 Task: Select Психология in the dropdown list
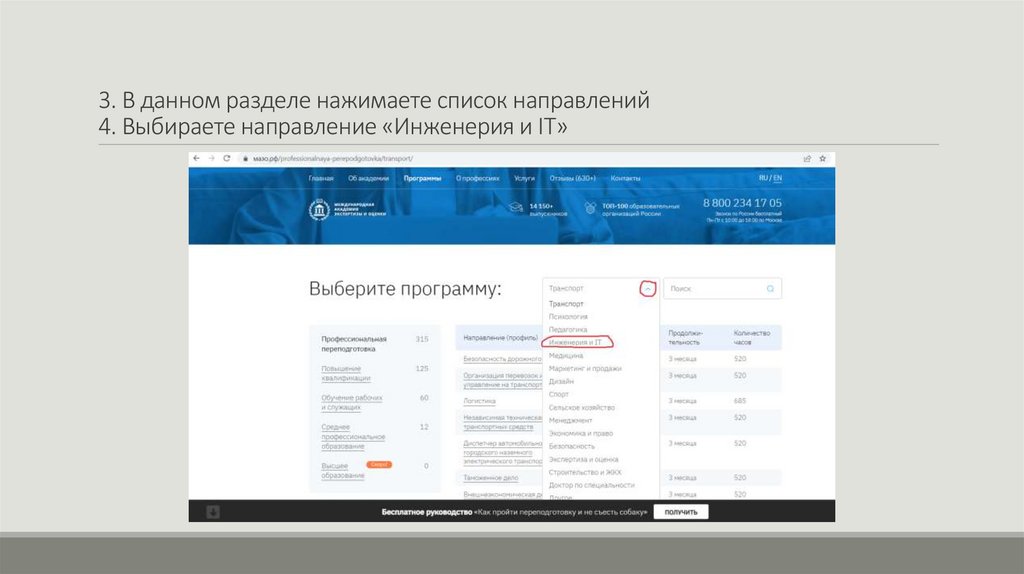568,317
